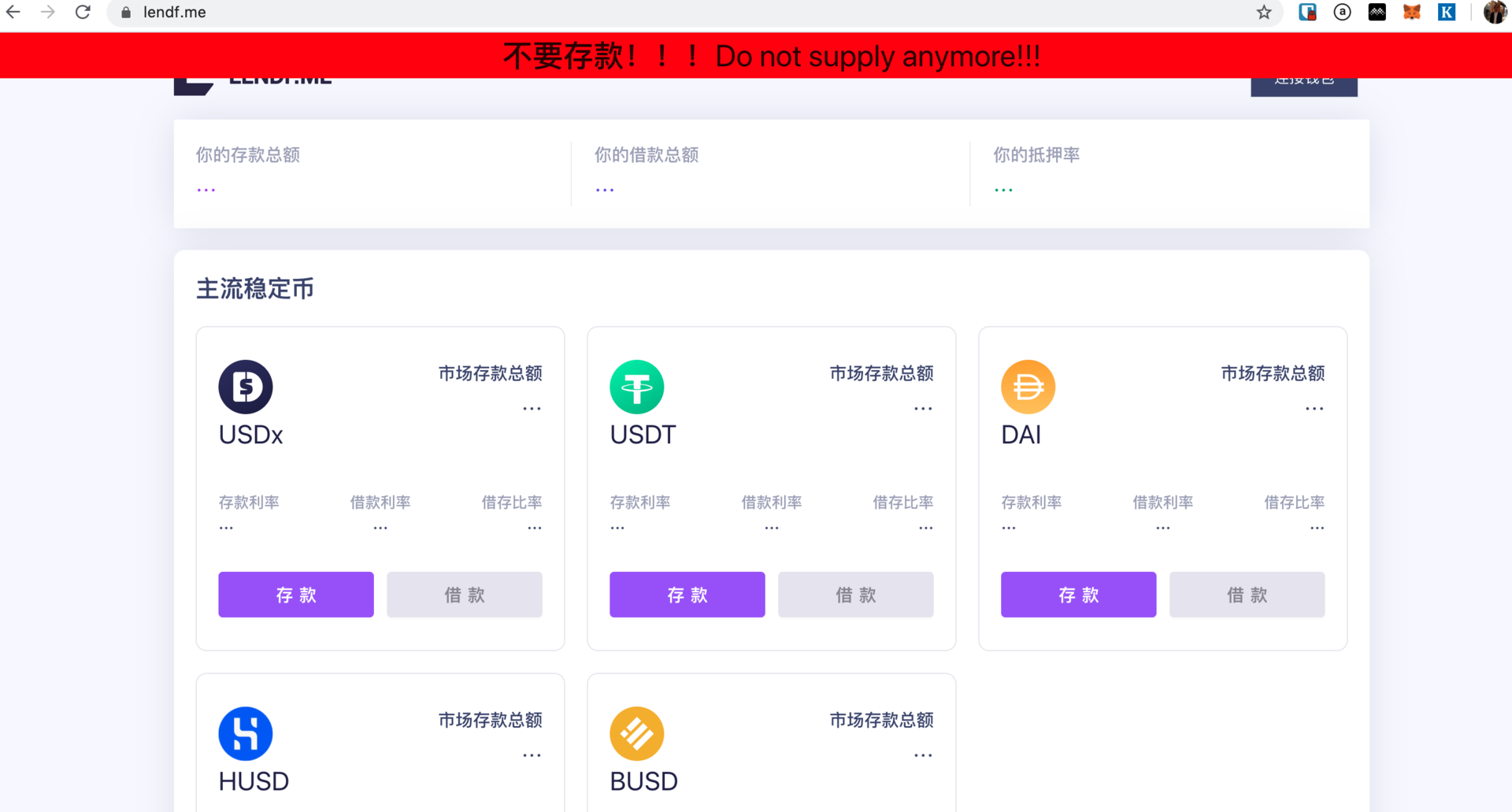Click the address bar URL lendf.me
The width and height of the screenshot is (1512, 812).
[175, 13]
